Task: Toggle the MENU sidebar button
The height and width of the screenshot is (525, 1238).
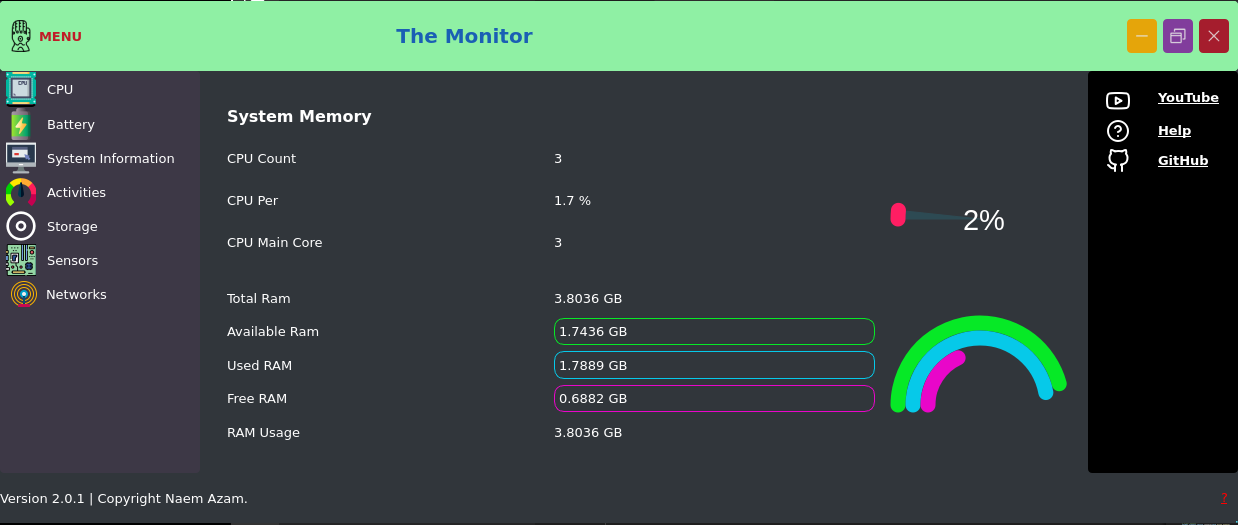Action: pyautogui.click(x=46, y=36)
